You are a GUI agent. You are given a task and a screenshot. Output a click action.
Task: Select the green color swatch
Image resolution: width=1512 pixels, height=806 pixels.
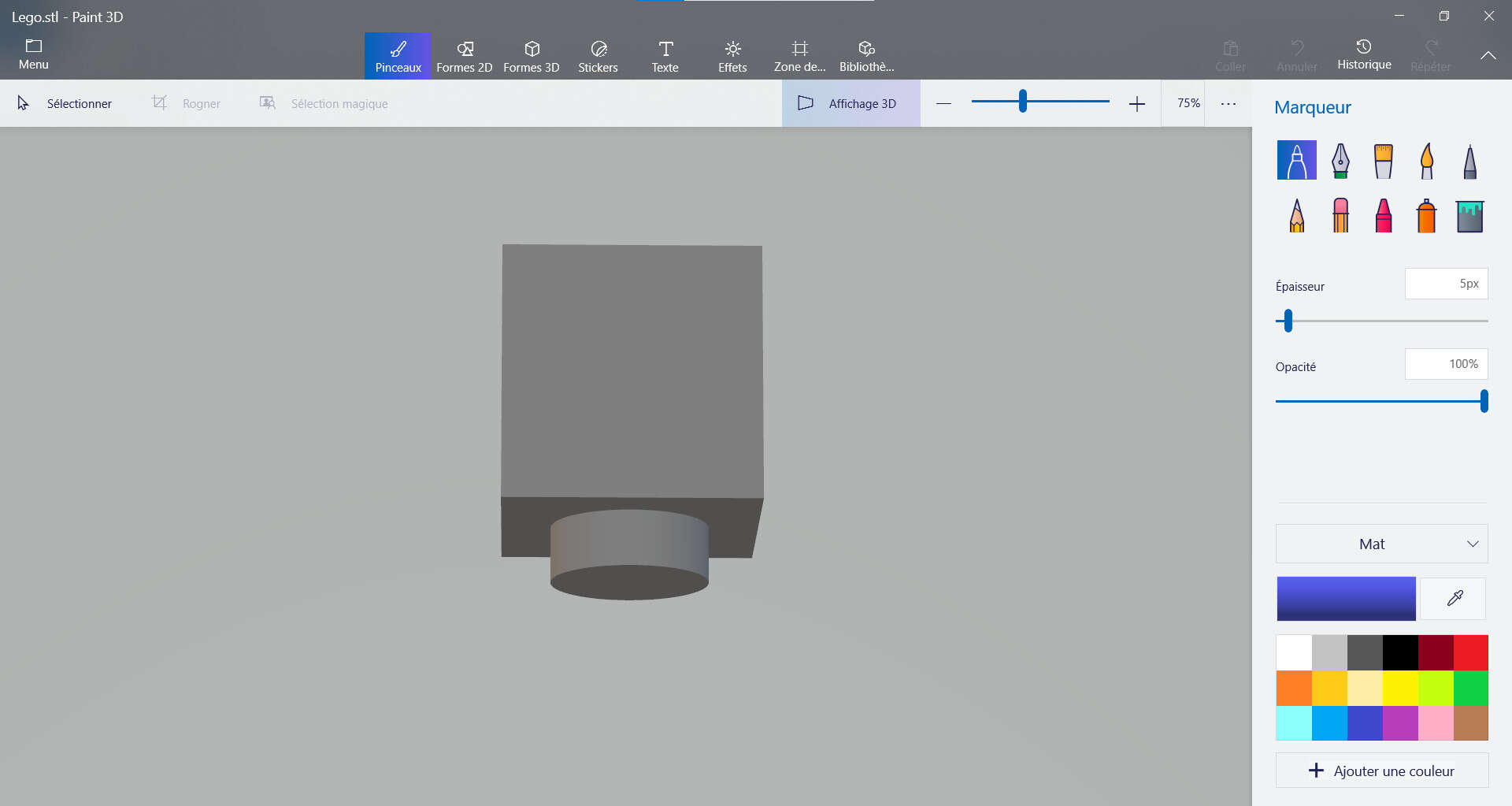[x=1471, y=688]
